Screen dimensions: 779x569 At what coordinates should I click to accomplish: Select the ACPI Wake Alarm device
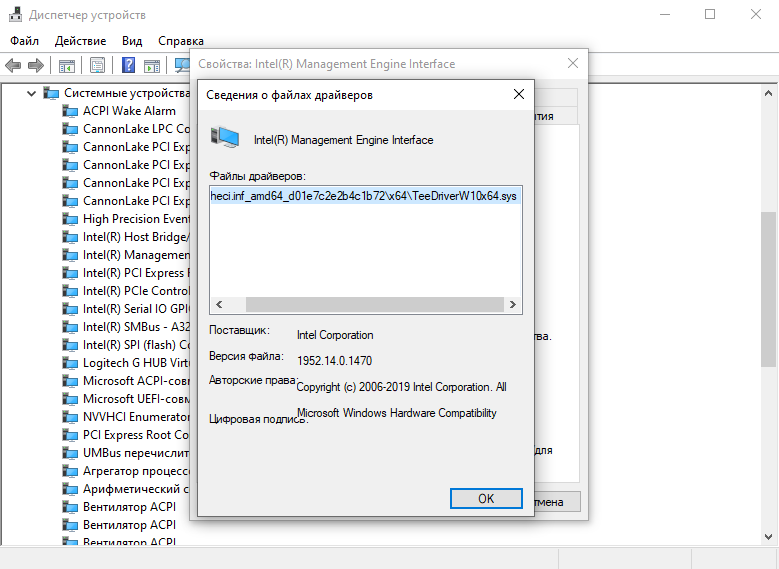click(129, 111)
